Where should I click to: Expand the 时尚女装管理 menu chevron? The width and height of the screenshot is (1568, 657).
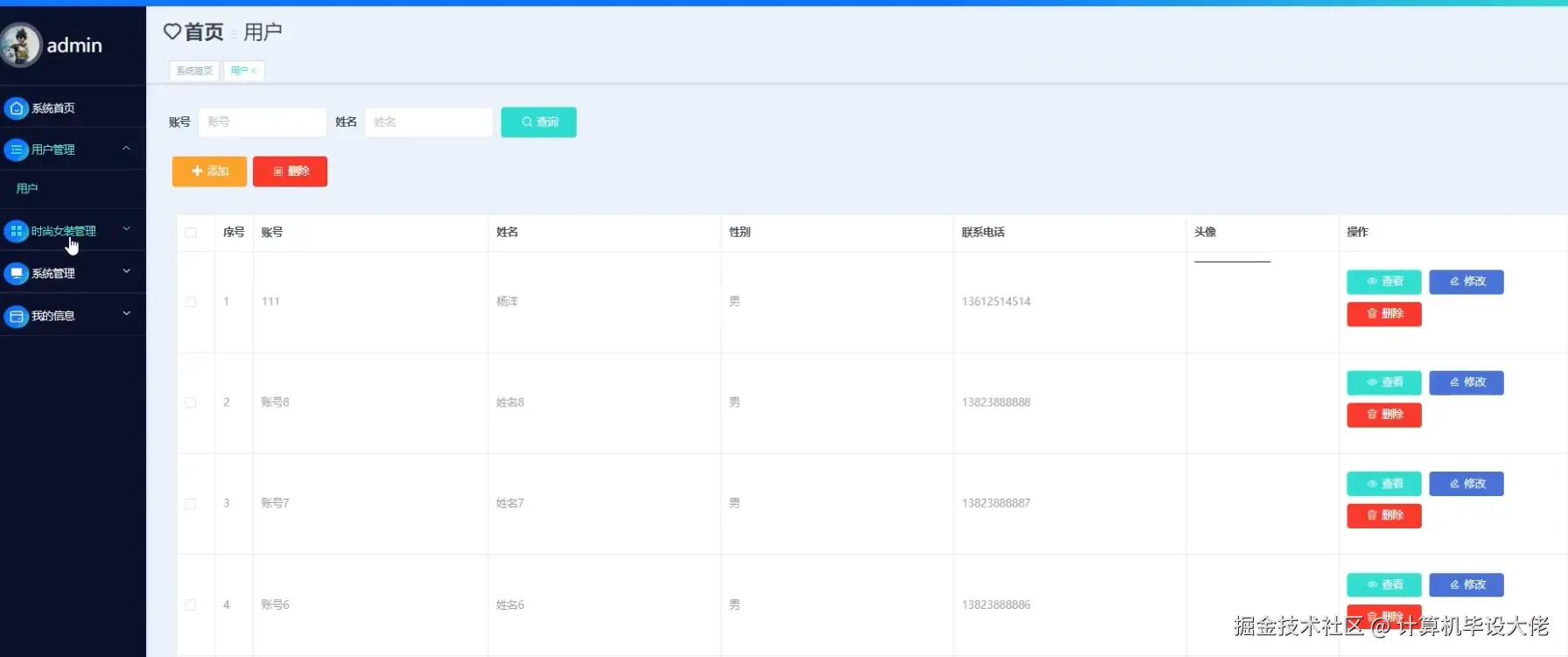[x=126, y=229]
